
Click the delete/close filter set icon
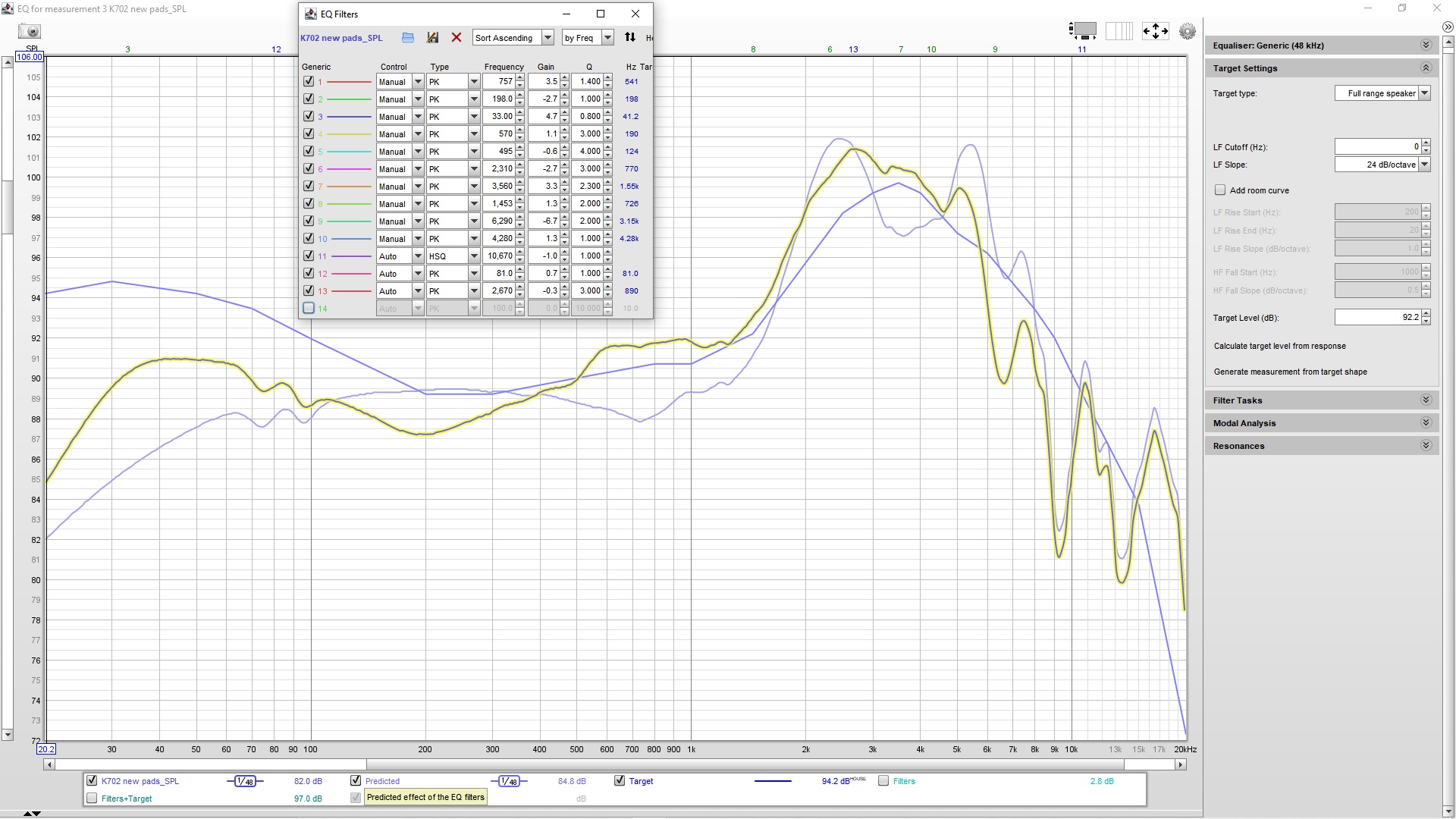click(457, 37)
